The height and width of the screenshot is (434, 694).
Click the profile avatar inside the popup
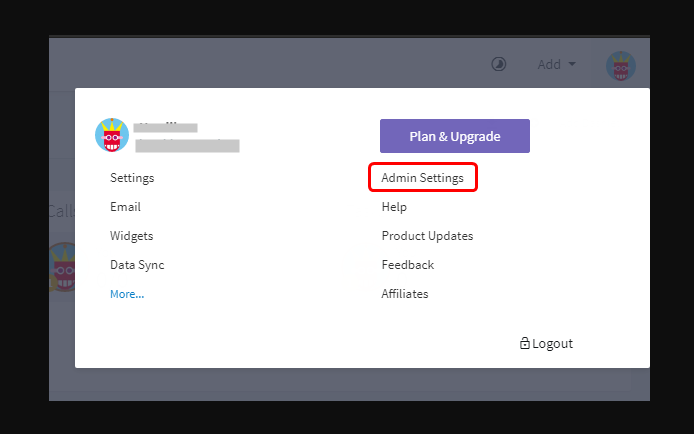(112, 135)
